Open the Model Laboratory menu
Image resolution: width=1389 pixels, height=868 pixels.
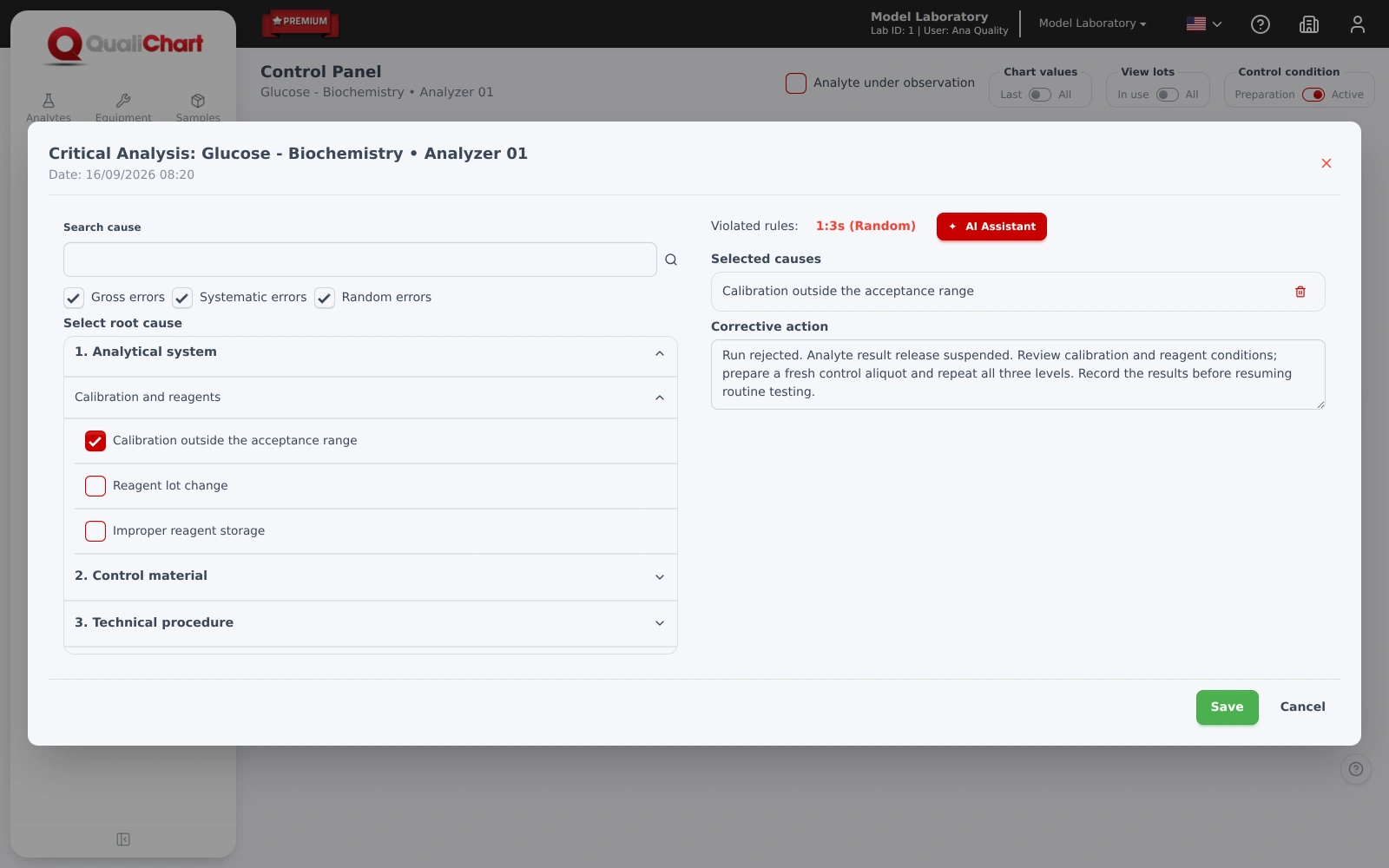coord(1092,23)
